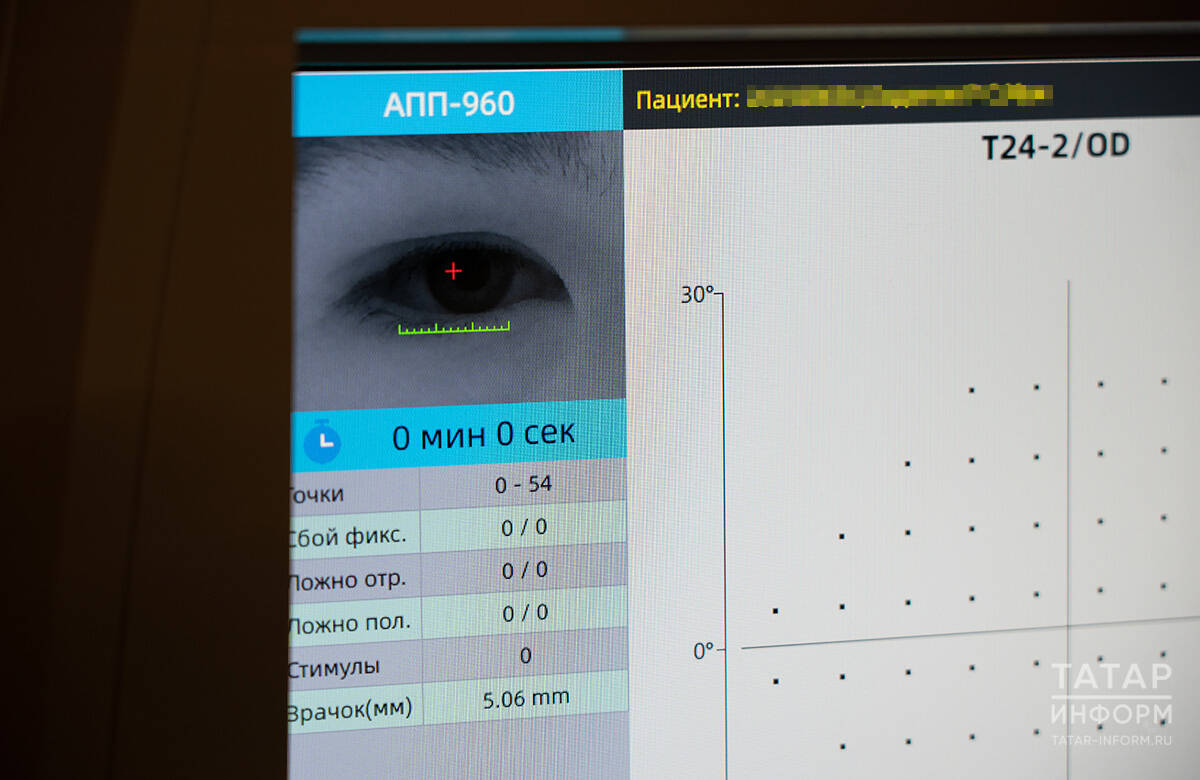Image resolution: width=1200 pixels, height=780 pixels.
Task: Click the 0° horizontal axis label
Action: (x=704, y=650)
